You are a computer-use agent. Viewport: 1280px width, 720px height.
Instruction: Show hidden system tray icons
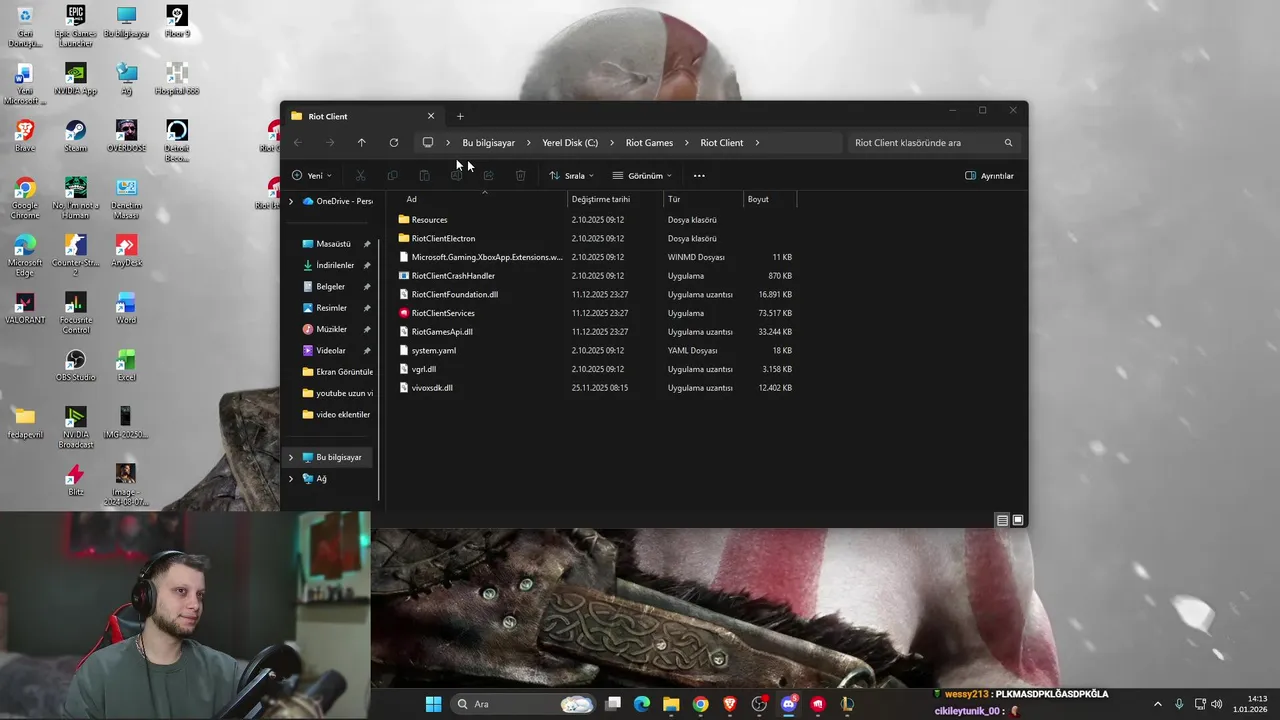(x=1158, y=704)
